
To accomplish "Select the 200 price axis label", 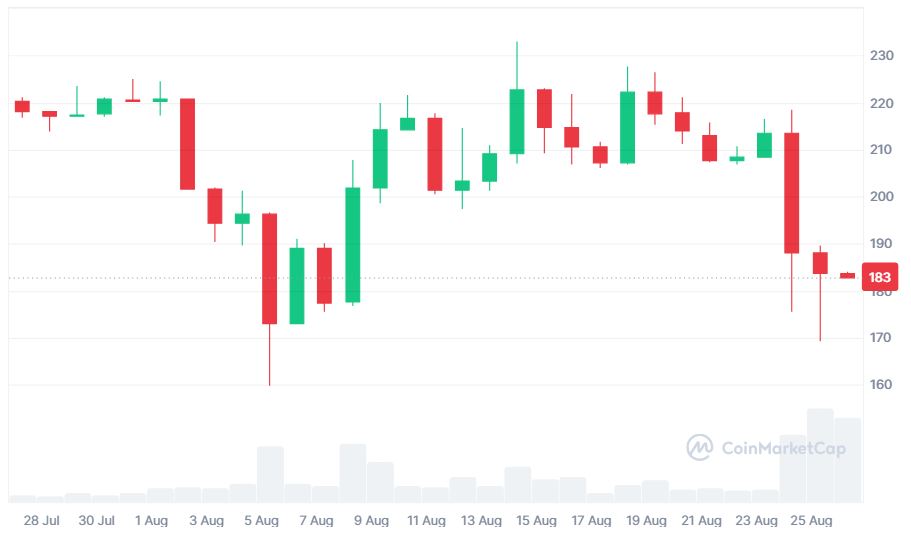I will point(880,197).
